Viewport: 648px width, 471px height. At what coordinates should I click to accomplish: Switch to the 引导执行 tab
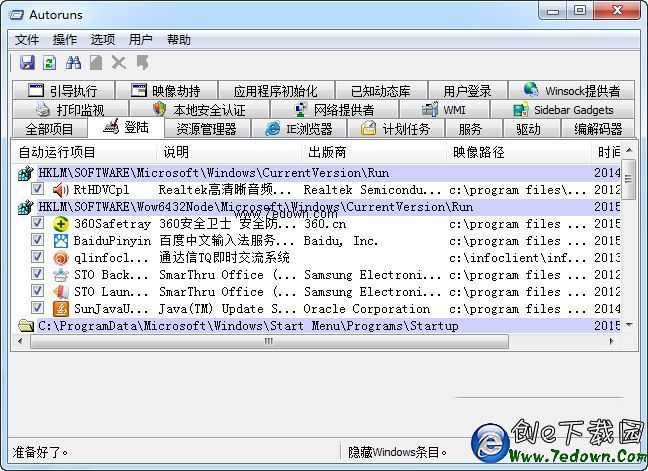63,90
